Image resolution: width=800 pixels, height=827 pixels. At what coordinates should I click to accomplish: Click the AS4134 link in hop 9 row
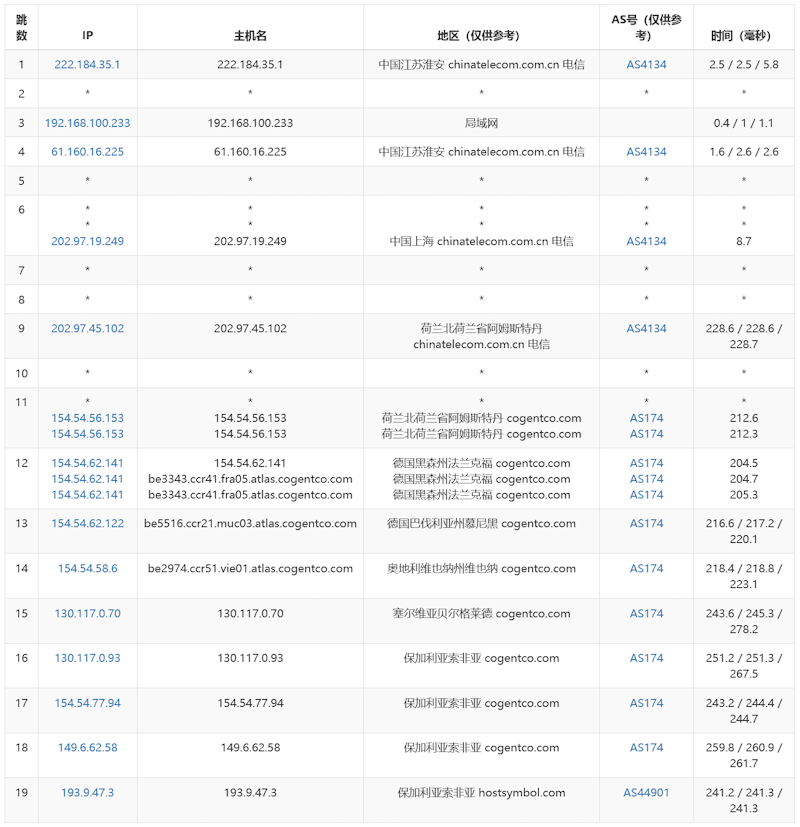point(646,329)
